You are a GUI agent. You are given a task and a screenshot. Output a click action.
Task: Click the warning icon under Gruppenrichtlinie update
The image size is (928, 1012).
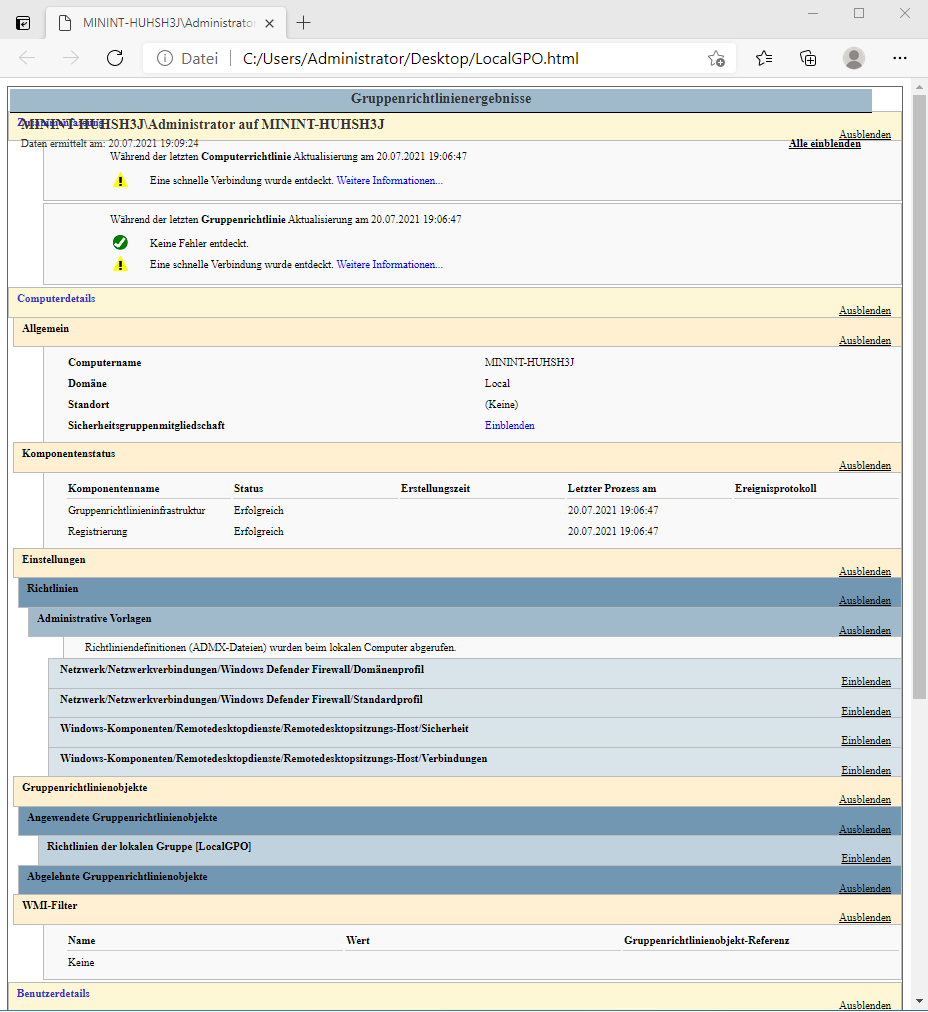(120, 265)
